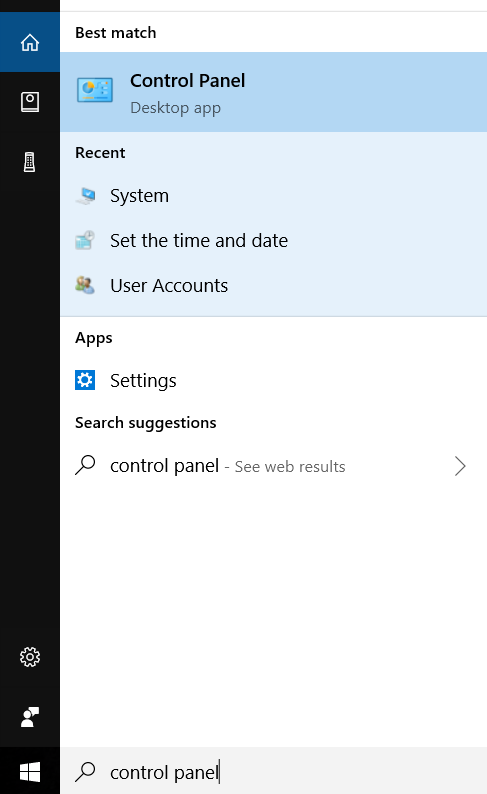Click the clock icon beside Set the time
The height and width of the screenshot is (794, 487).
point(85,241)
